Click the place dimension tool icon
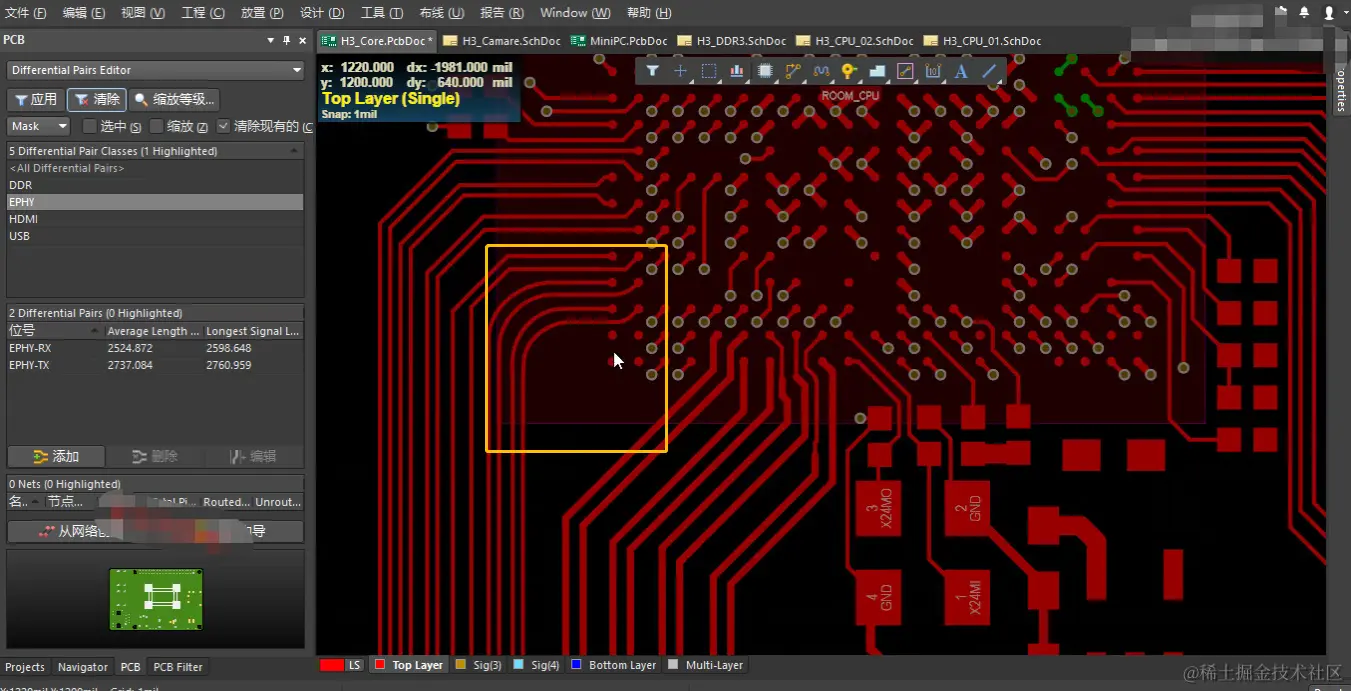Viewport: 1351px width, 691px height. (x=933, y=71)
